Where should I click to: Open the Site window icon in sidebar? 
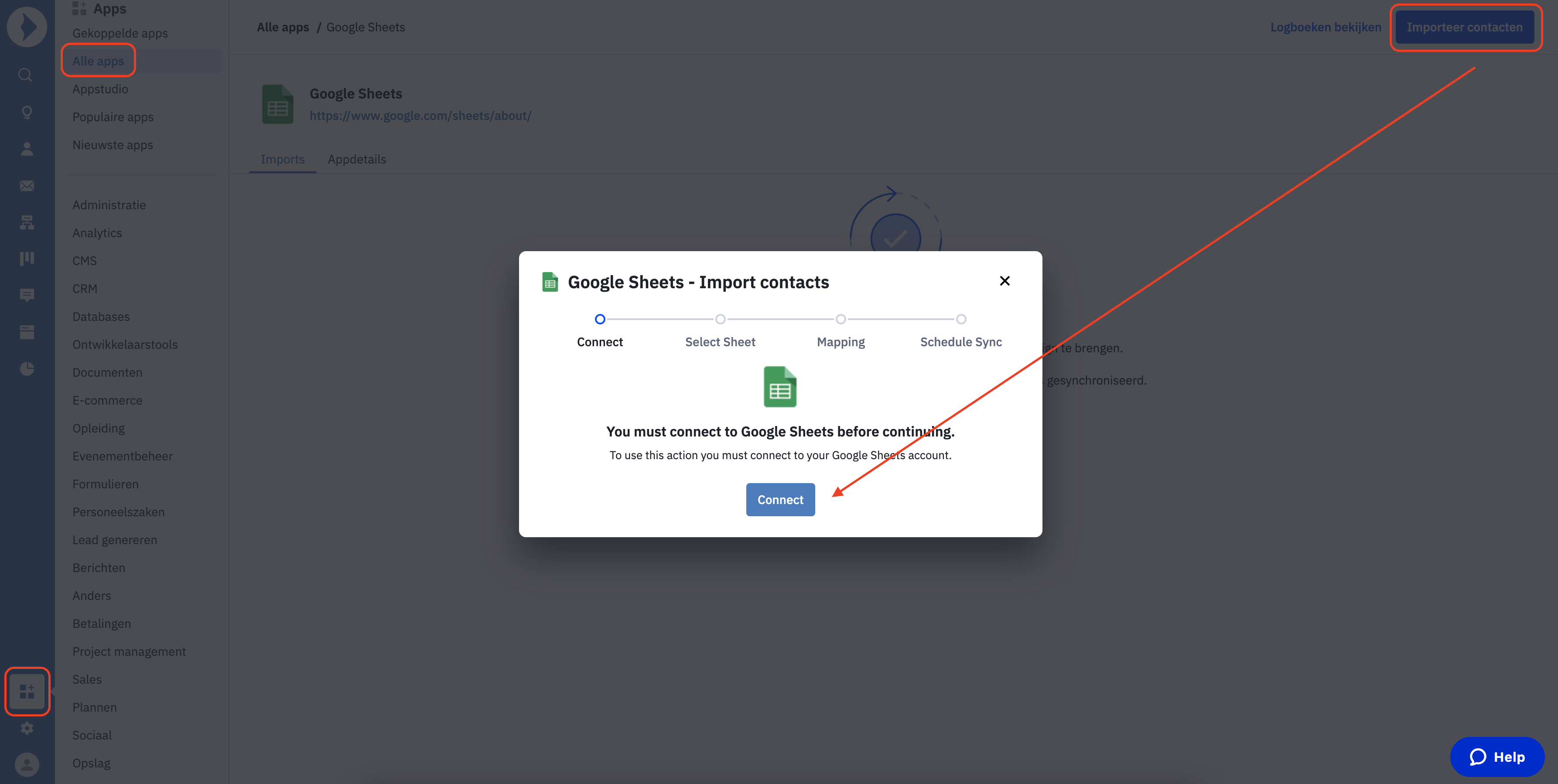click(x=27, y=332)
